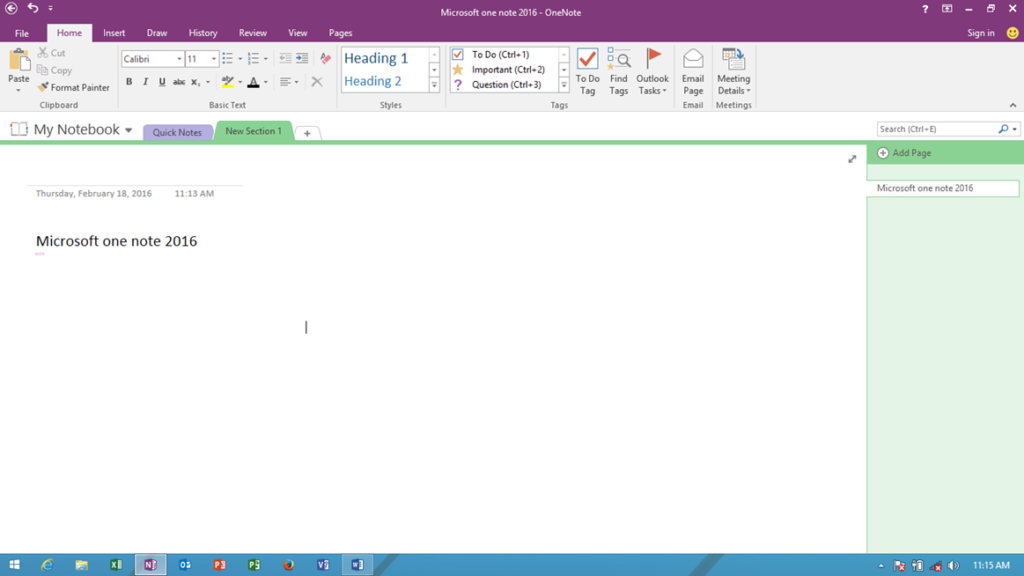
Task: Click the search magnifier icon
Action: coord(1003,129)
